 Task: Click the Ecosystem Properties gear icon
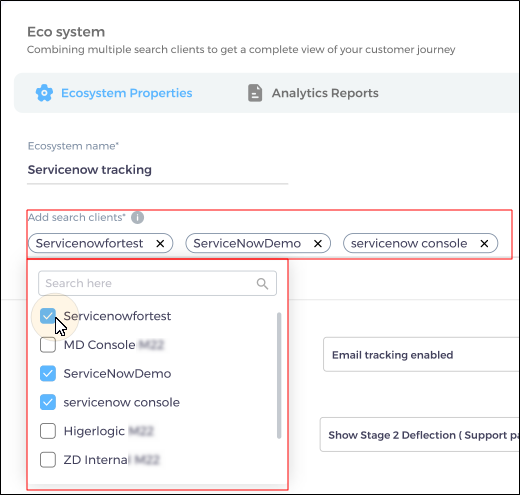(x=44, y=93)
